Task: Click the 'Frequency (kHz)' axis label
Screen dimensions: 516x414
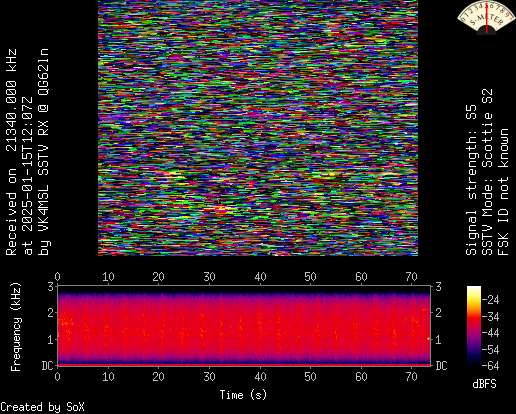Action: click(x=16, y=327)
